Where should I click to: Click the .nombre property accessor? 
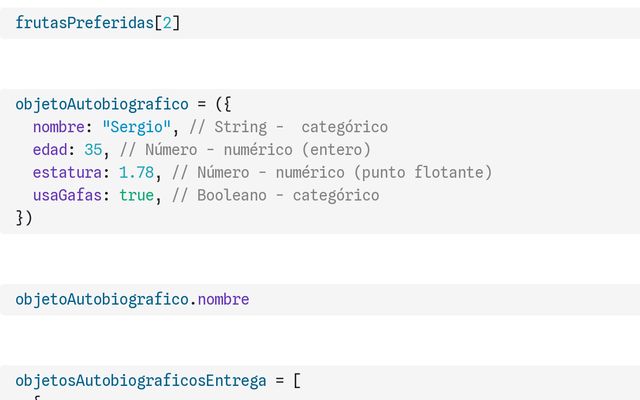[x=220, y=300]
